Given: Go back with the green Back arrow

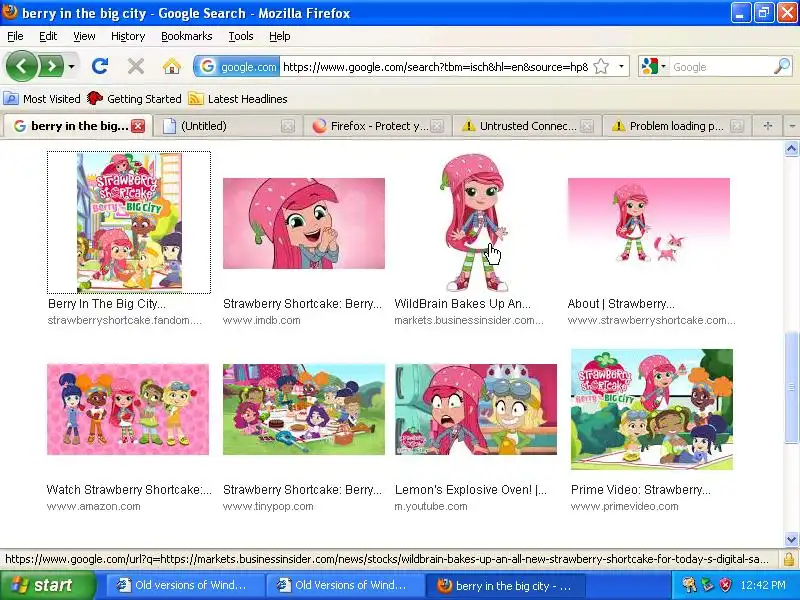Looking at the screenshot, I should 21,66.
